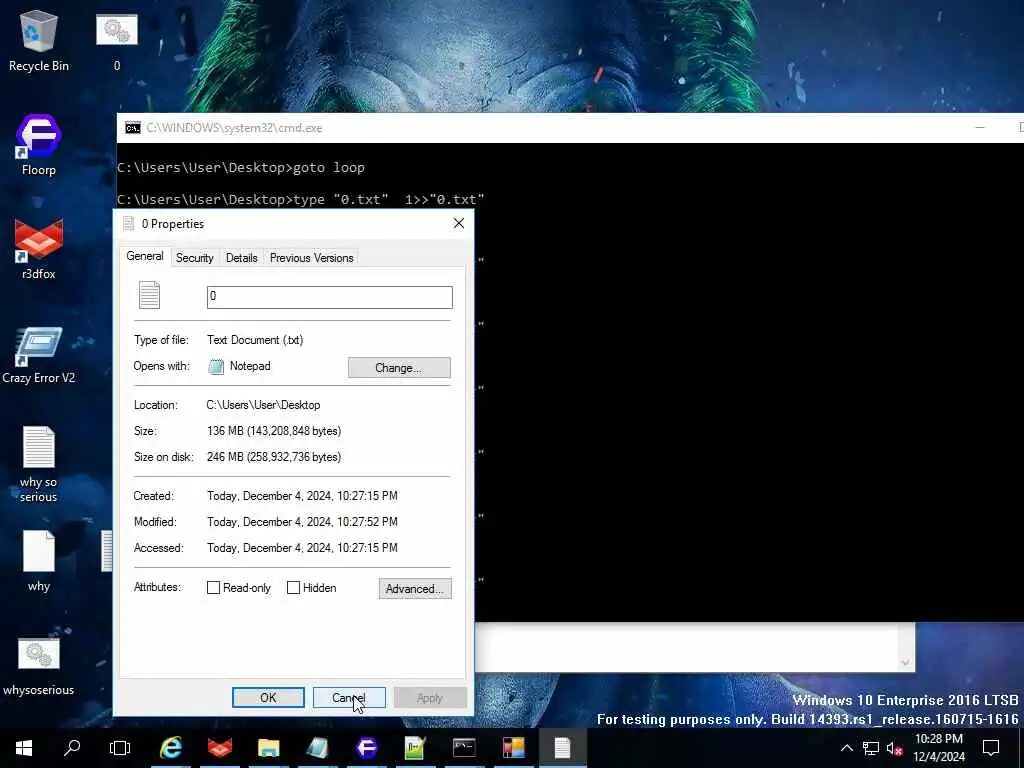Click the scroll down arrow behind cmd window

[x=905, y=662]
